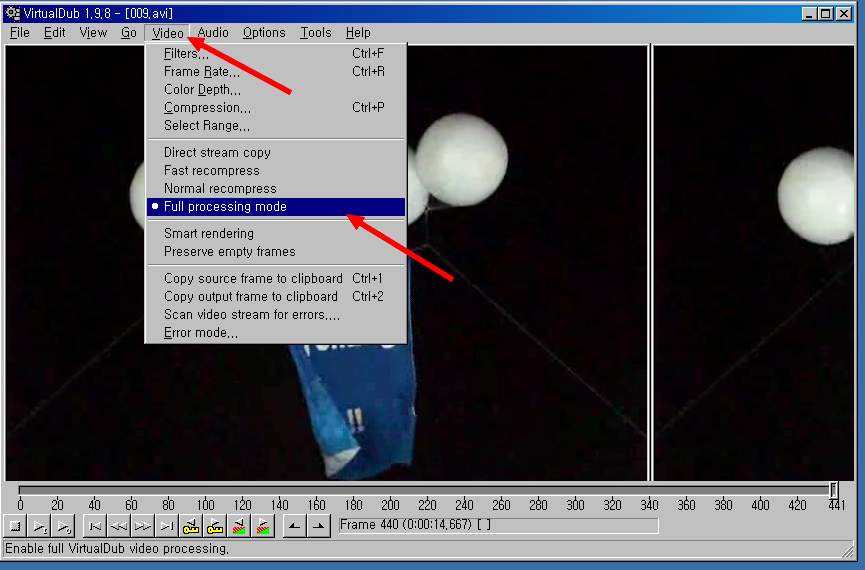Select Normal recompress mode
Screen dimensions: 865x570
tap(276, 189)
